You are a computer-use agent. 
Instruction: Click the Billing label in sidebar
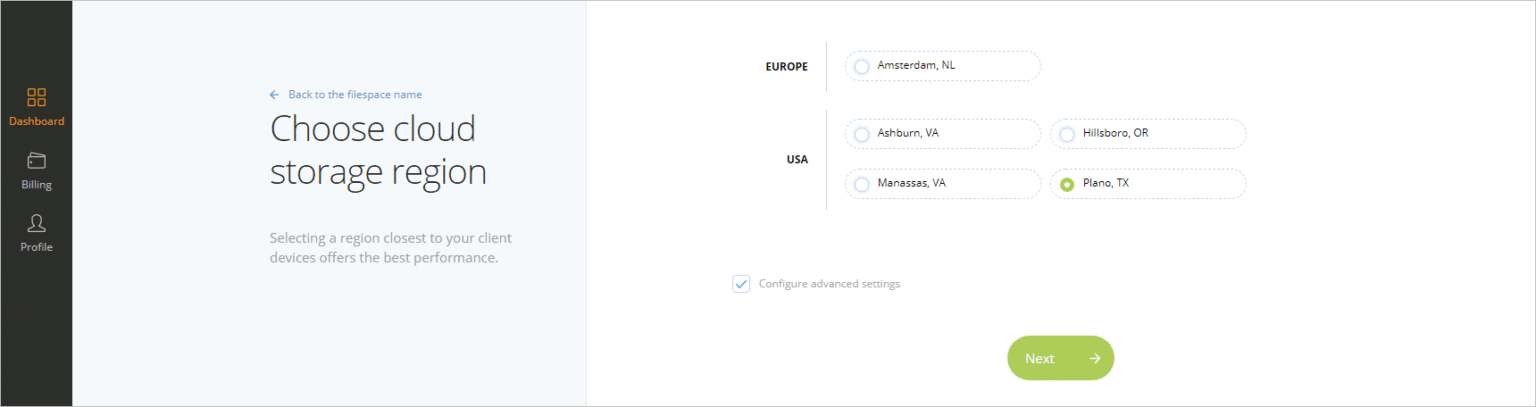point(36,185)
